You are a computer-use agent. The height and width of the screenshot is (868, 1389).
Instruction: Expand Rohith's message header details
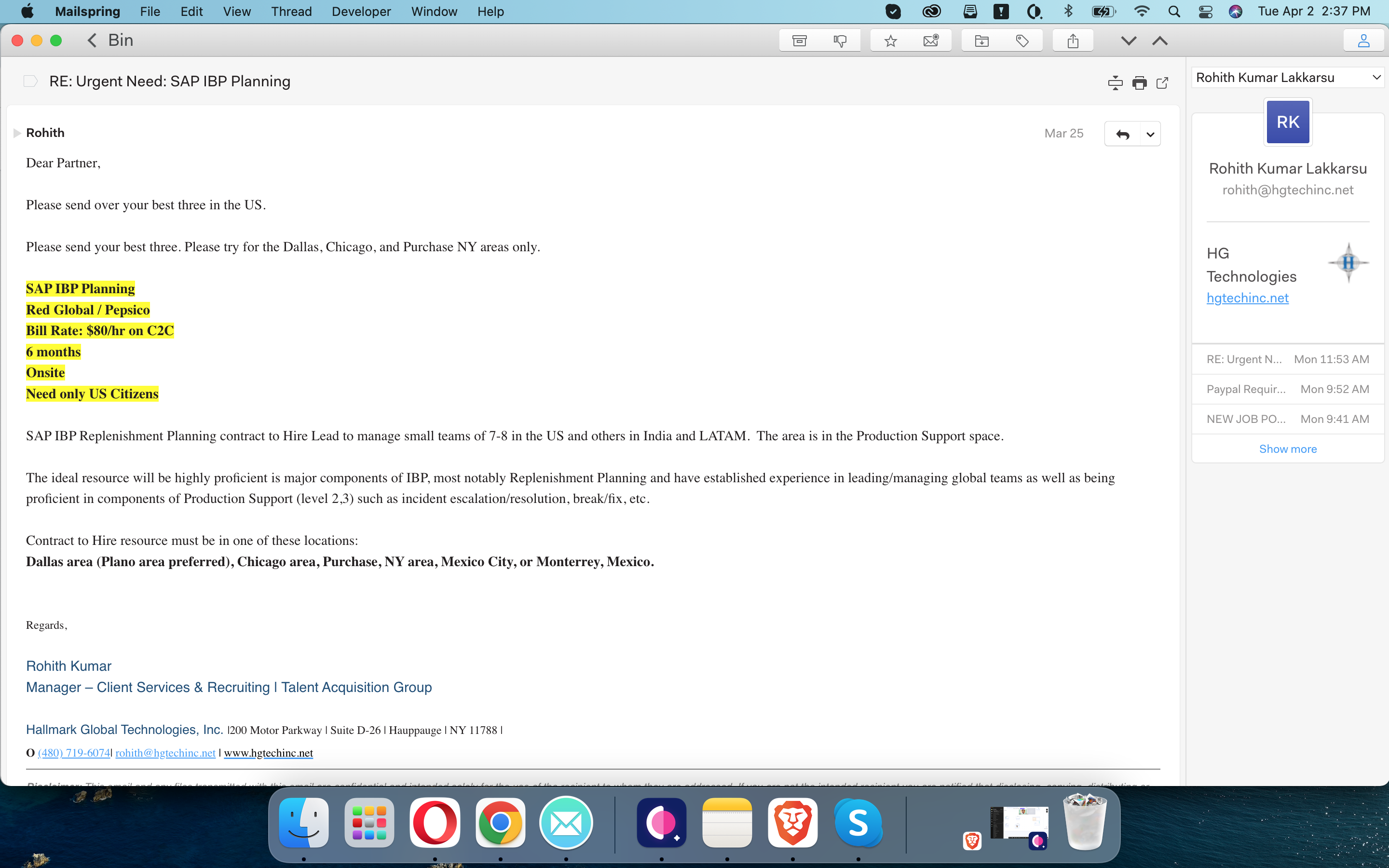[17, 133]
